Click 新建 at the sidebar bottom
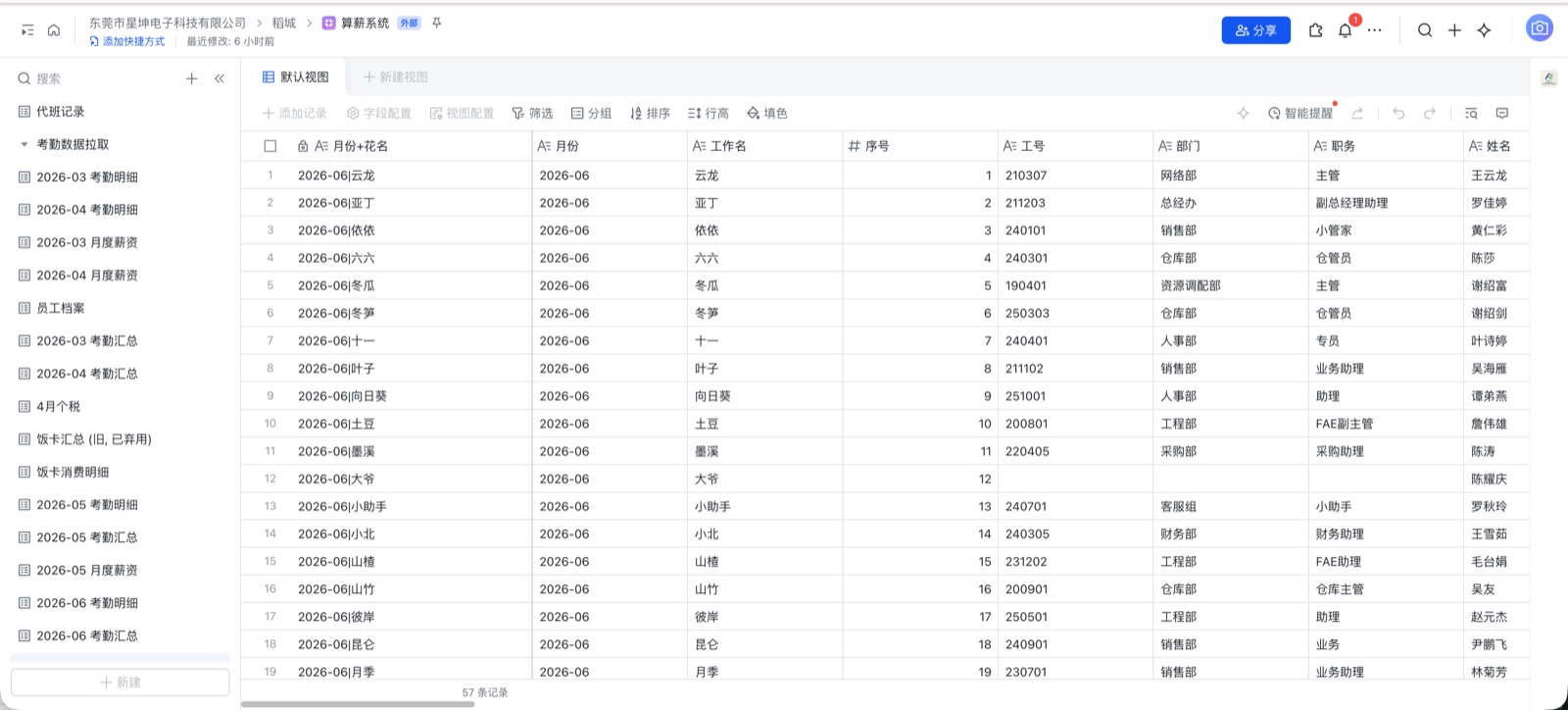 pos(121,683)
